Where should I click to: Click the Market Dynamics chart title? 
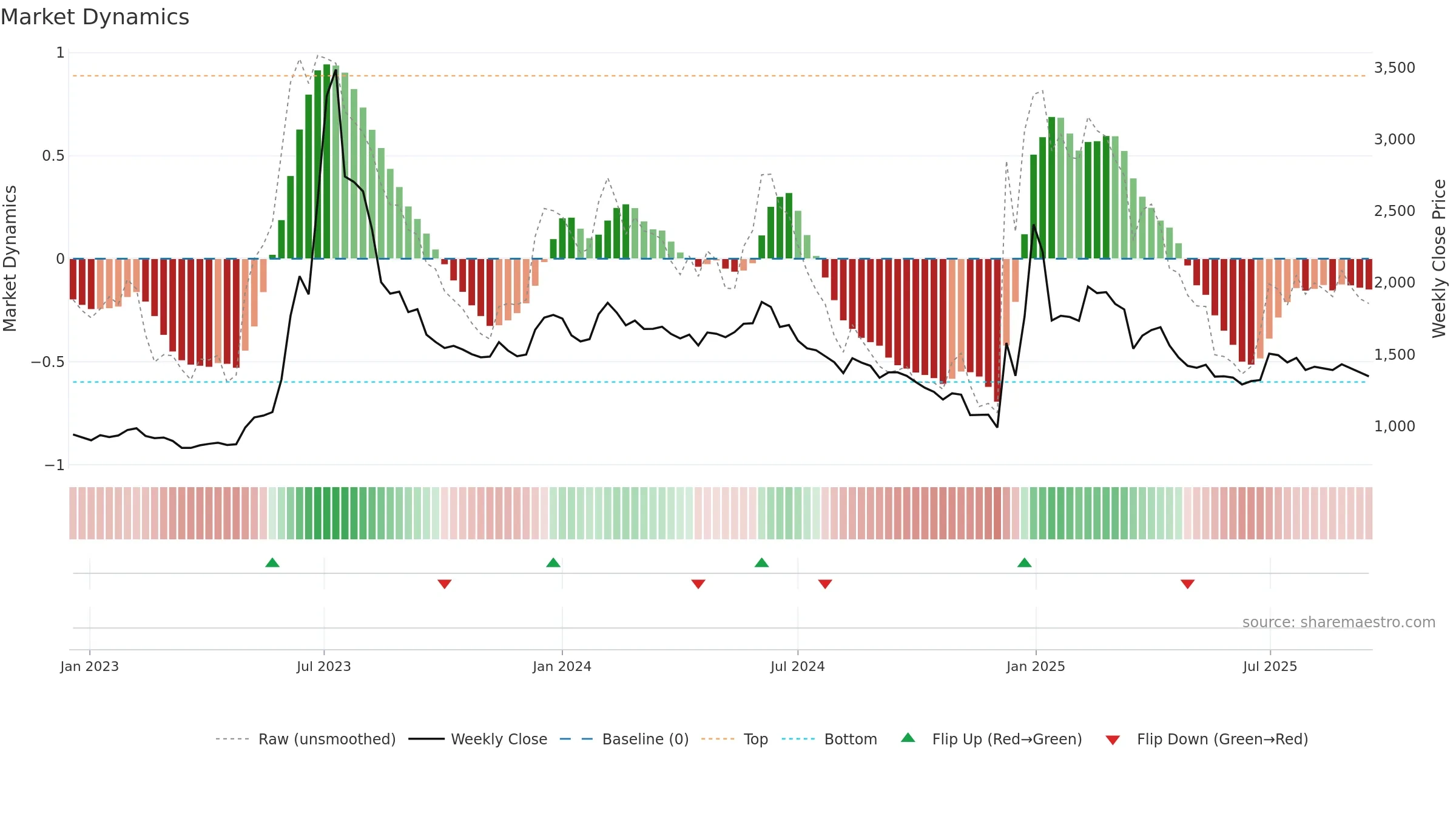[x=95, y=17]
